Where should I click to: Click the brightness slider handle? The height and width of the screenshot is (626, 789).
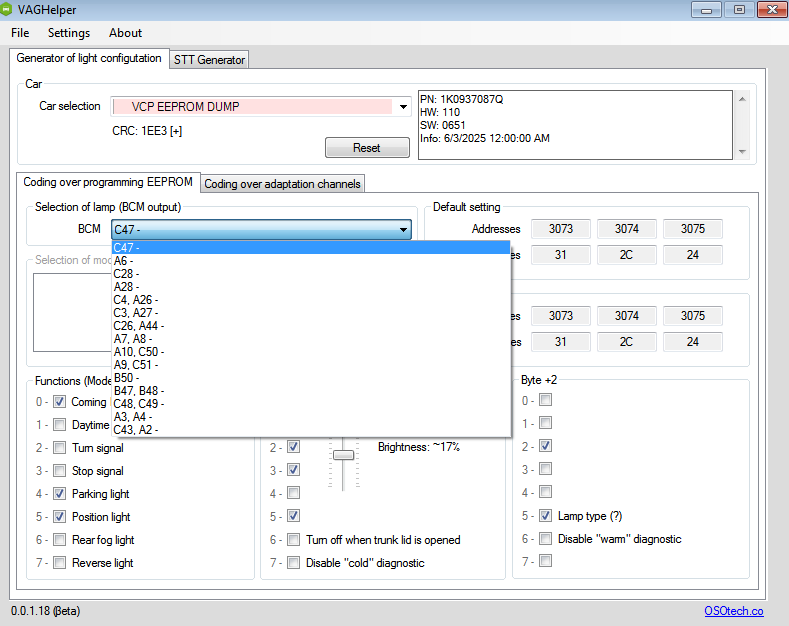344,455
